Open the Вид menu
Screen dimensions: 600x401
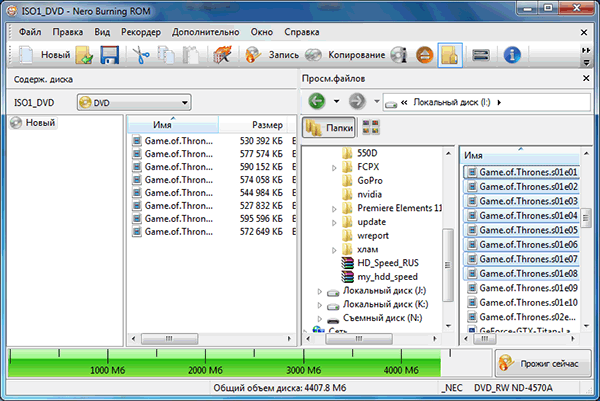click(102, 32)
